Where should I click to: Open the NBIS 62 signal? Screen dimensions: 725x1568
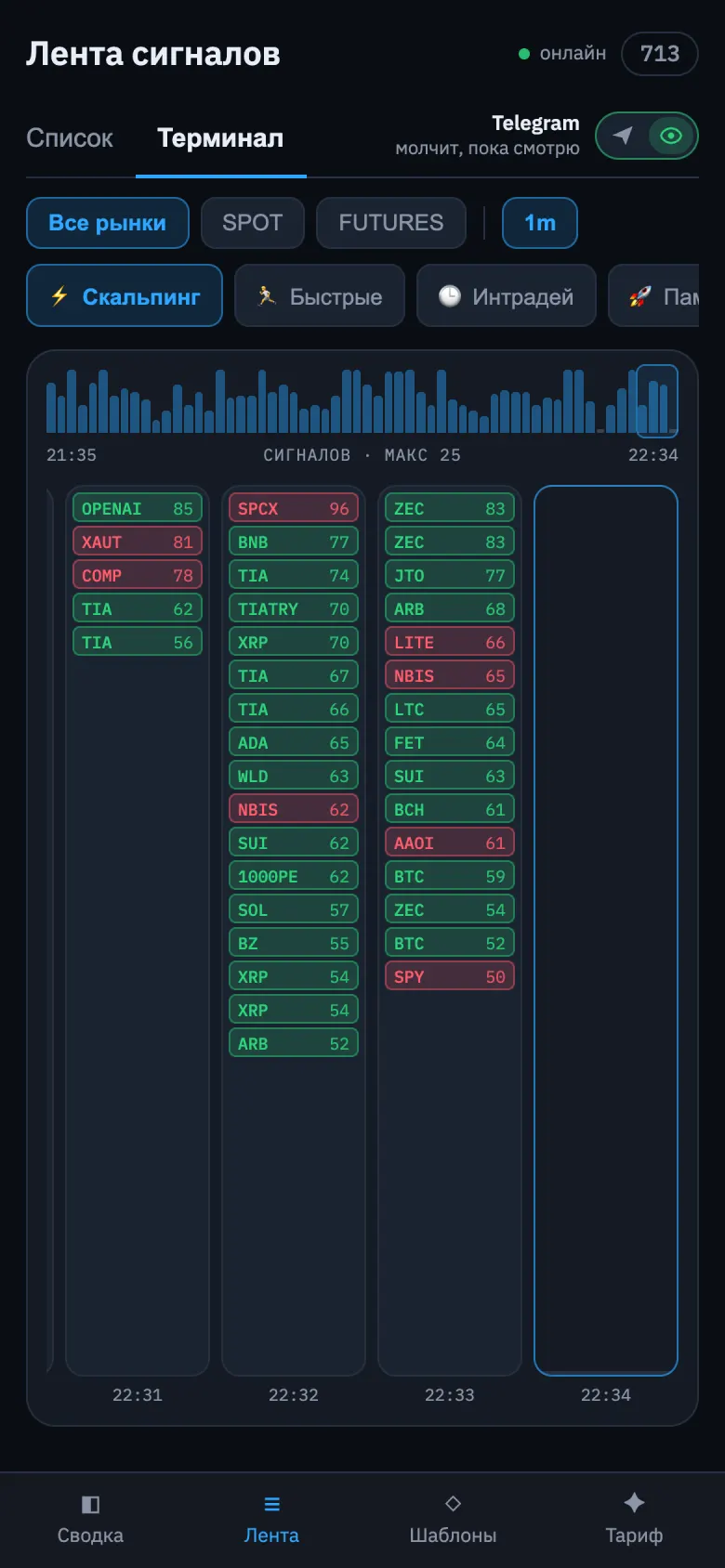tap(294, 809)
